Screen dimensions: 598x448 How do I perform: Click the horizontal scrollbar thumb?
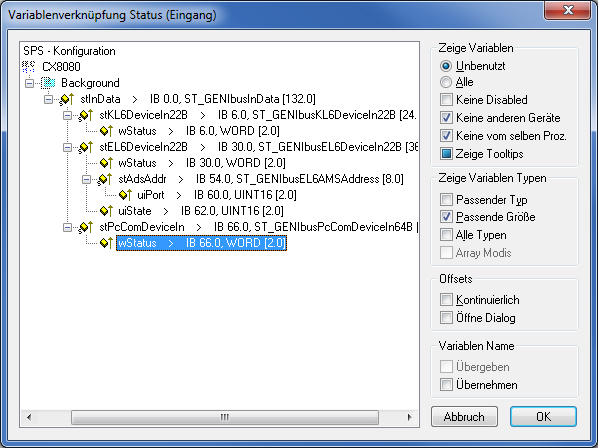(x=225, y=417)
